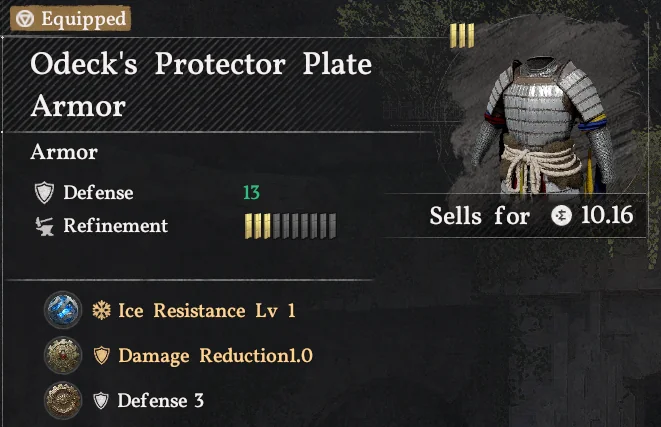This screenshot has height=427, width=661.
Task: Click the snowflake icon beside Ice Resistance
Action: [102, 311]
